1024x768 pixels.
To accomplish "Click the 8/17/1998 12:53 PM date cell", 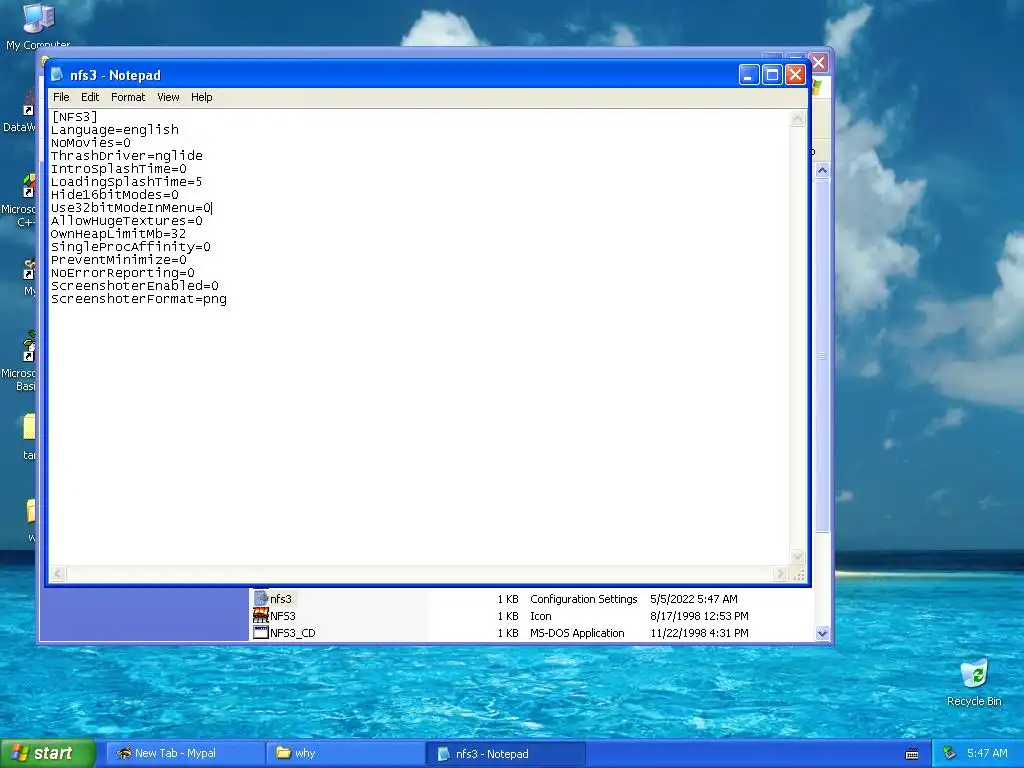I will [x=699, y=616].
